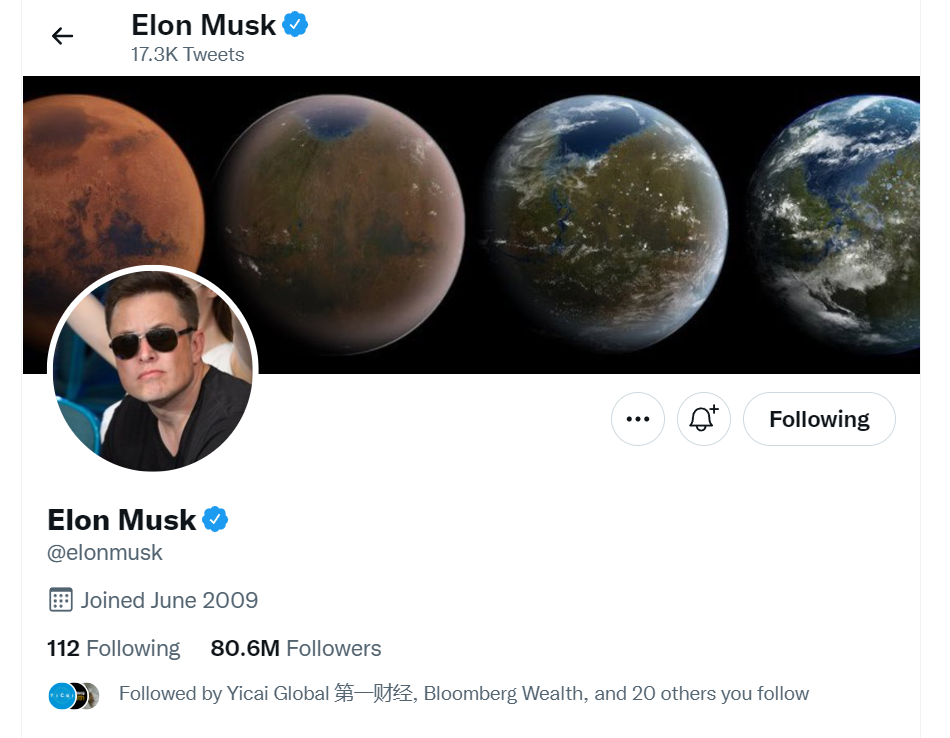Viewport: 950px width, 738px height.
Task: Open the 17.3K Tweets count in header
Action: coord(188,55)
